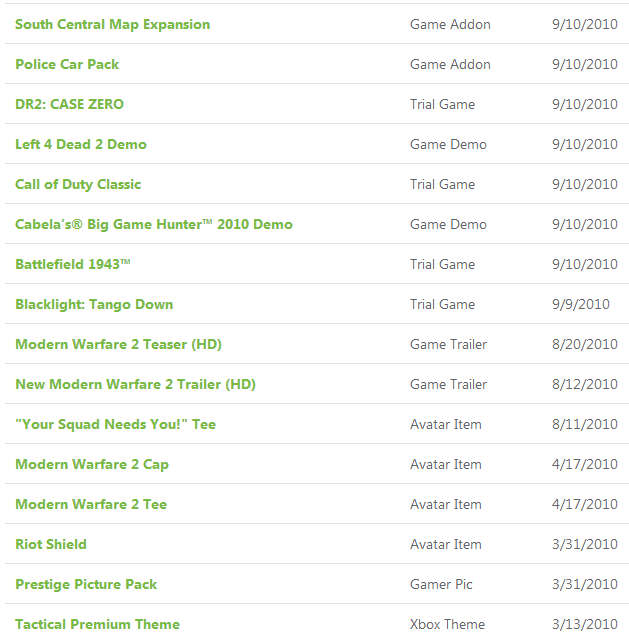
Task: Open Modern Warfare 2 Teaser (HD)
Action: pos(118,344)
